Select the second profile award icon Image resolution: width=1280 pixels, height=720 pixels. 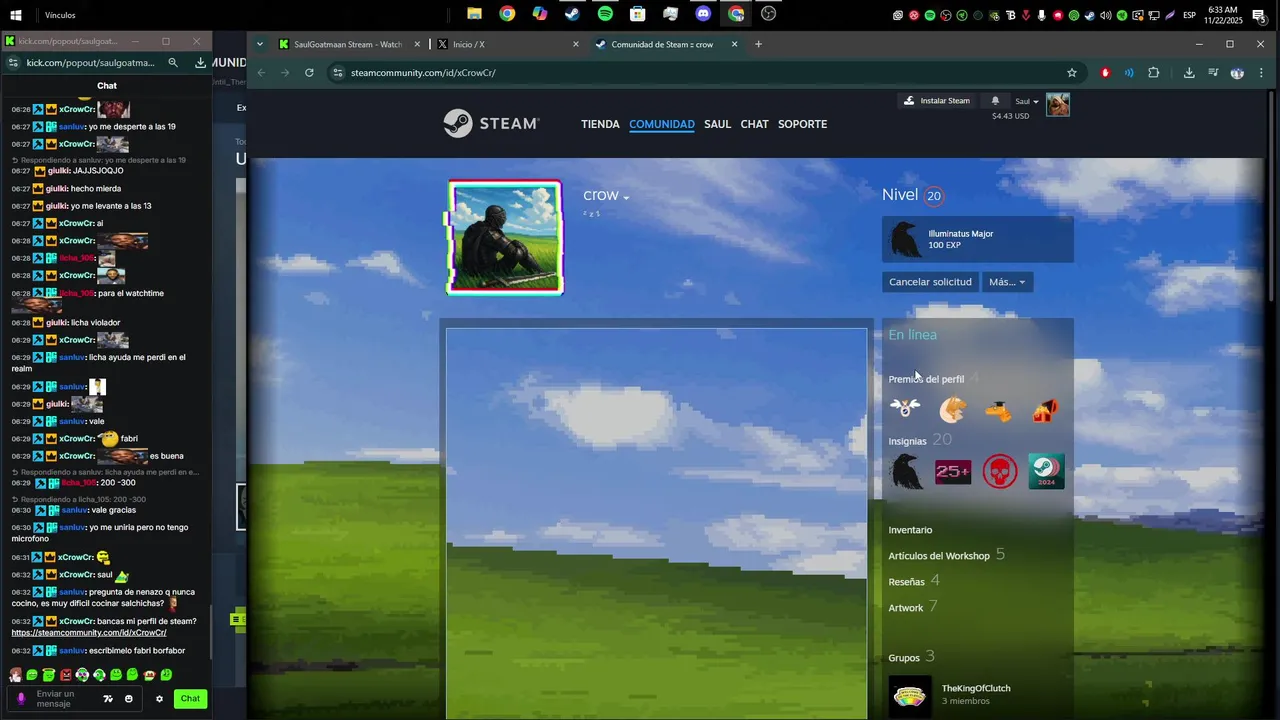[952, 409]
